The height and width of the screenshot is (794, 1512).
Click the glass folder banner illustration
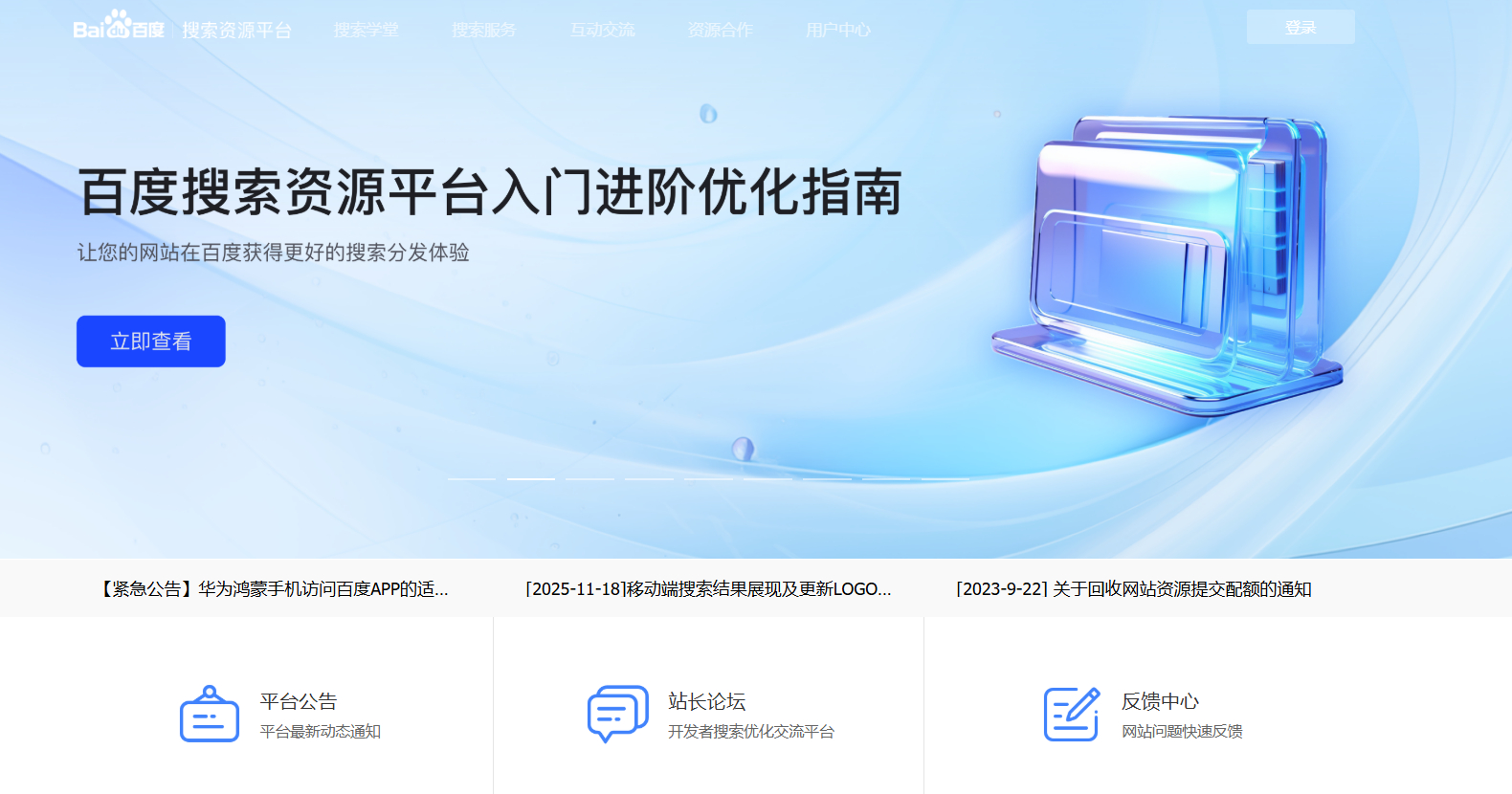tap(1167, 265)
